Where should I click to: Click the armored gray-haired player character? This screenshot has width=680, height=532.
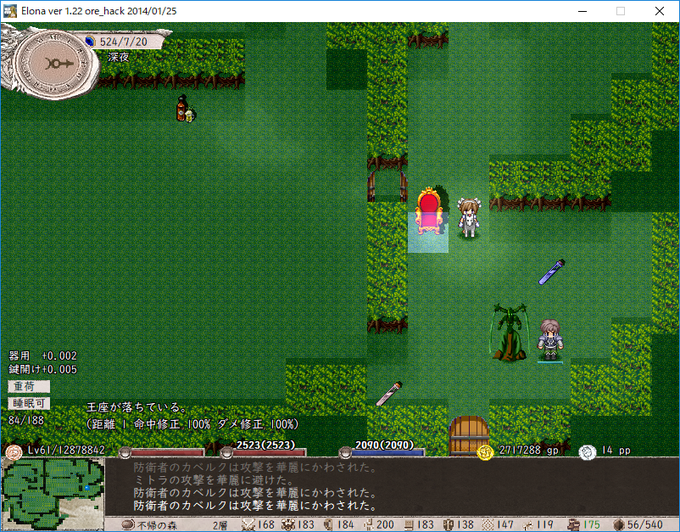(550, 339)
